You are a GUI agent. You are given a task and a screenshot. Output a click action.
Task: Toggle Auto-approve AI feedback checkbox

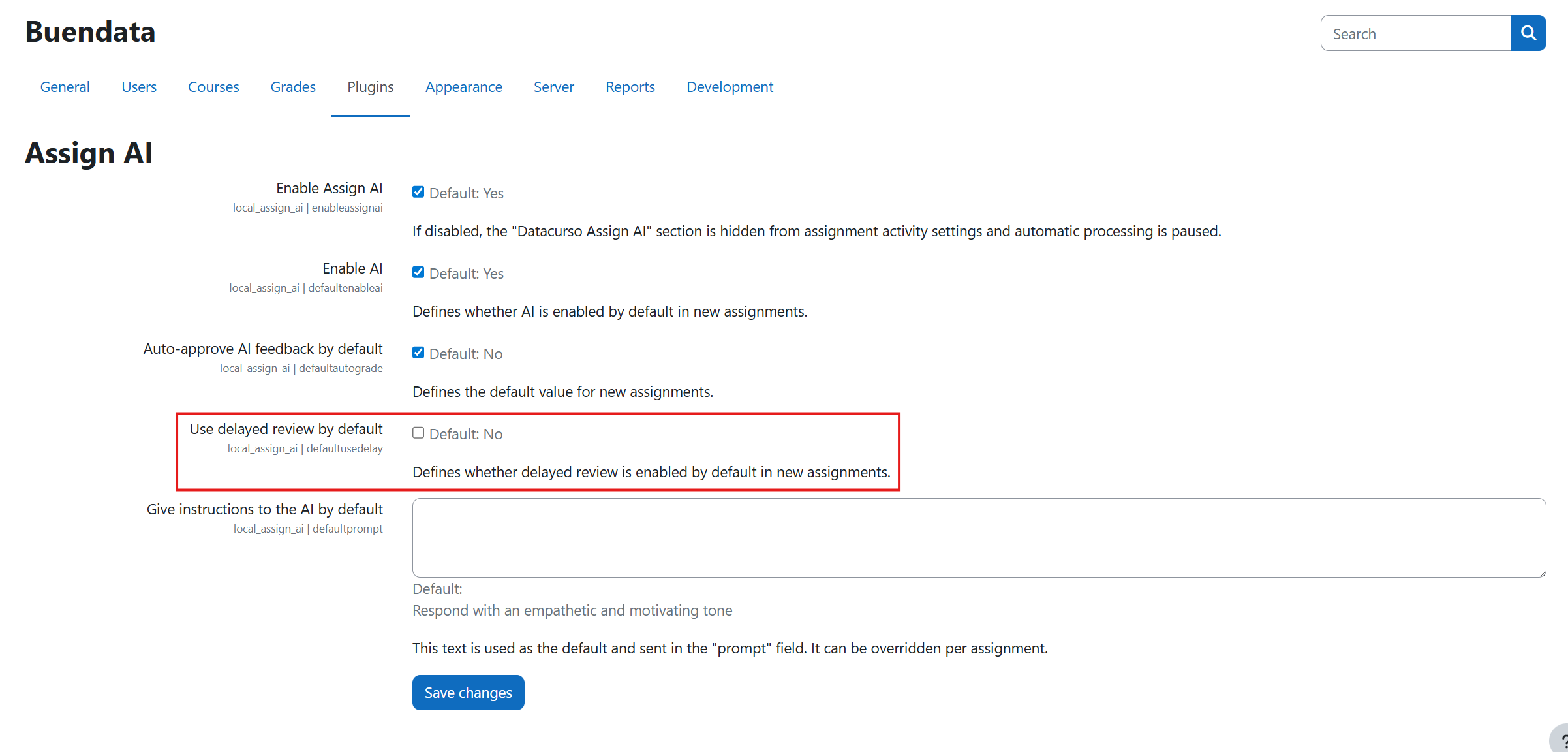pyautogui.click(x=418, y=352)
